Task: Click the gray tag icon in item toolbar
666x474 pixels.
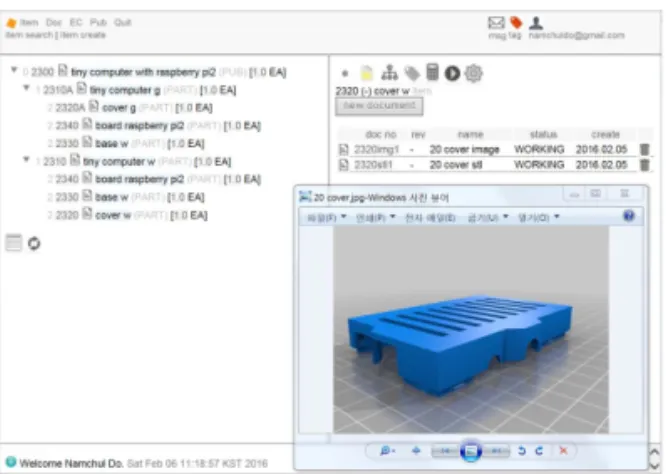Action: [412, 73]
